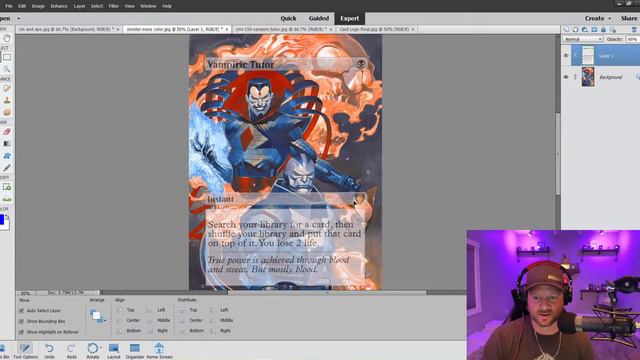Go to the Home Screen
640x360 pixels.
[x=159, y=351]
